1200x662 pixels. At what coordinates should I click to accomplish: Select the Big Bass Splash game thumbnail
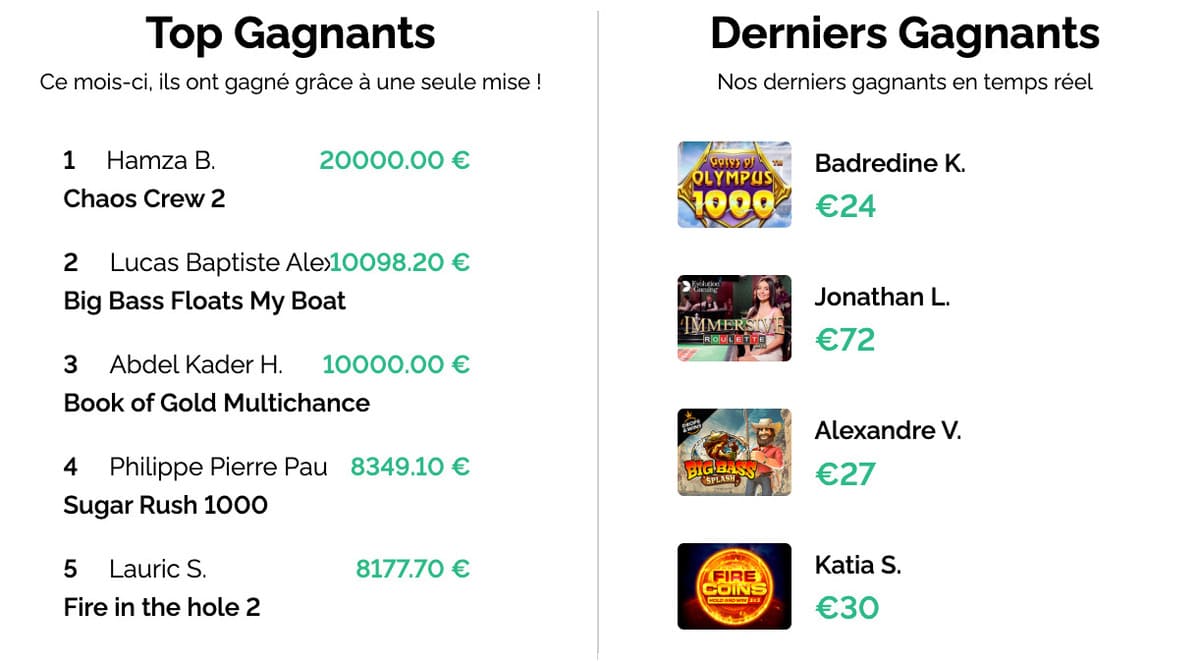(x=734, y=452)
